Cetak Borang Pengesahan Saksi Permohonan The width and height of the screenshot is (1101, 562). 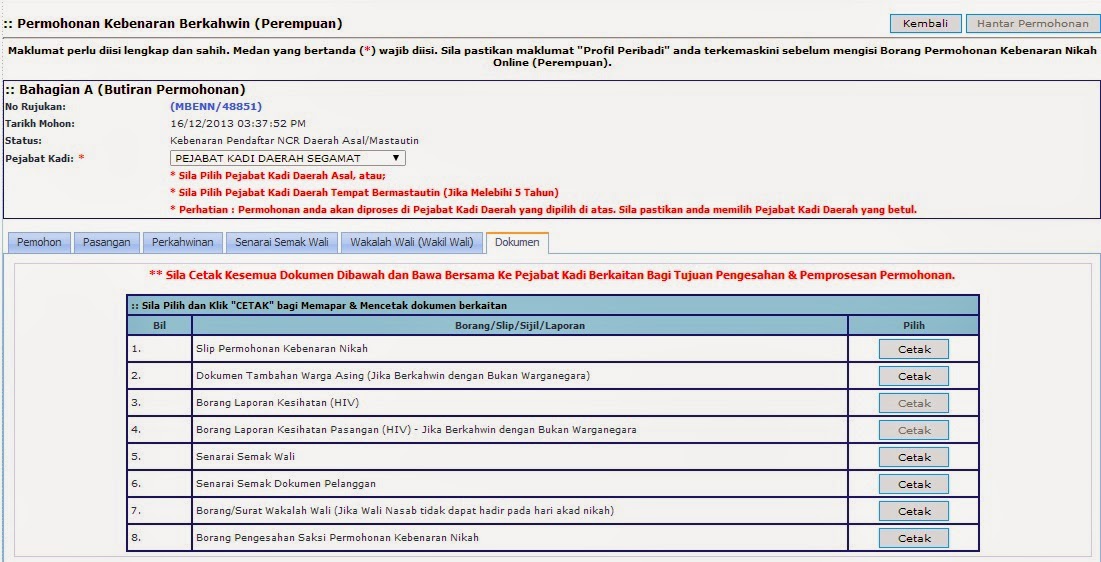coord(914,538)
